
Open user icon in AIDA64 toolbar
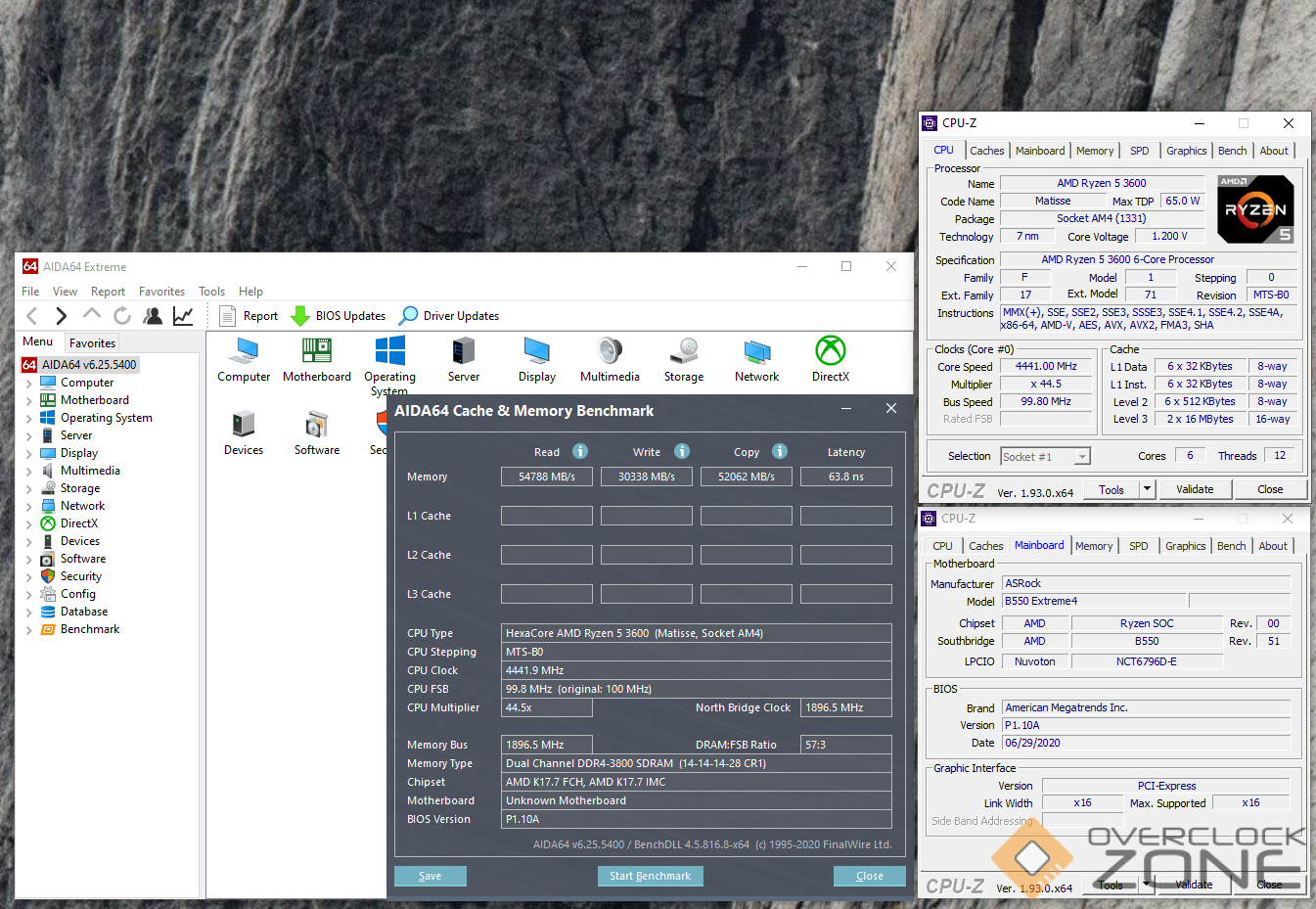click(153, 315)
